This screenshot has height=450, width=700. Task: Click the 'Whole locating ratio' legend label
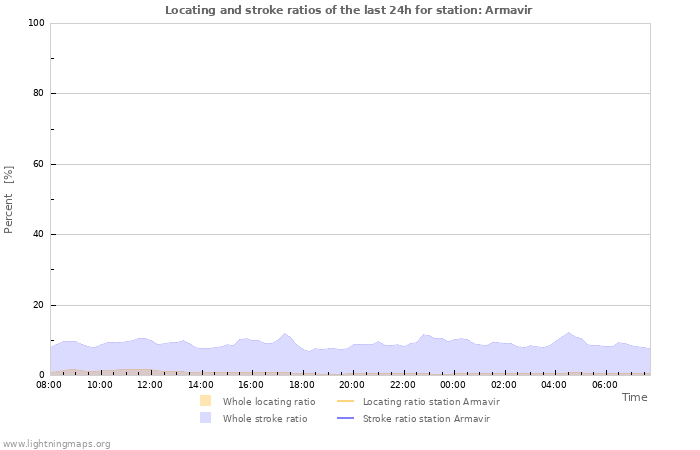tap(269, 401)
